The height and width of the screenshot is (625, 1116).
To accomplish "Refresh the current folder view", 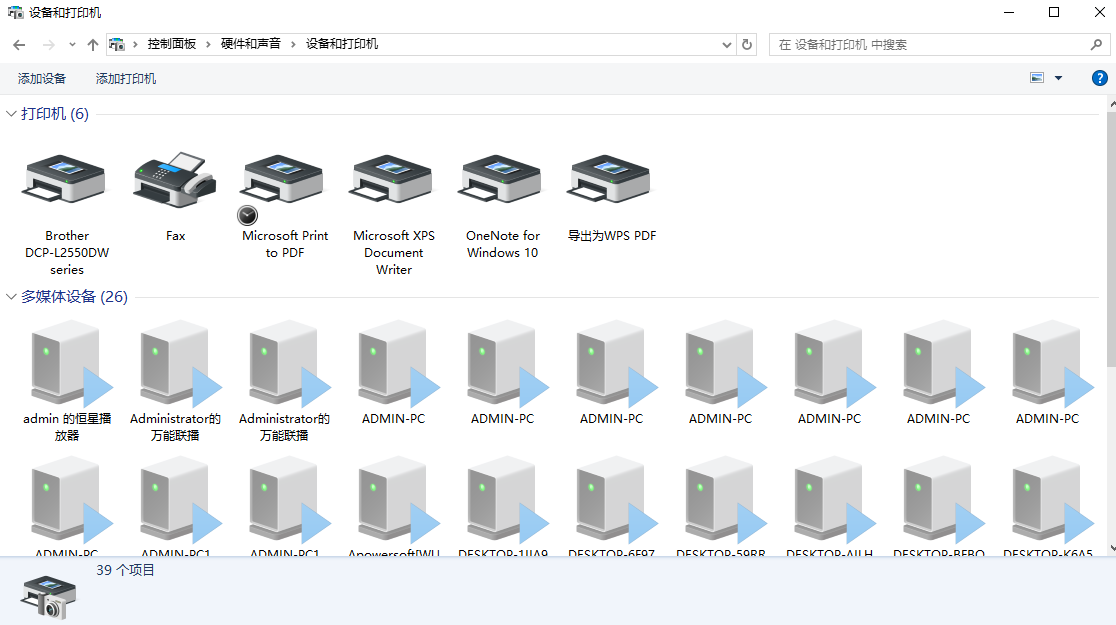I will (x=747, y=45).
